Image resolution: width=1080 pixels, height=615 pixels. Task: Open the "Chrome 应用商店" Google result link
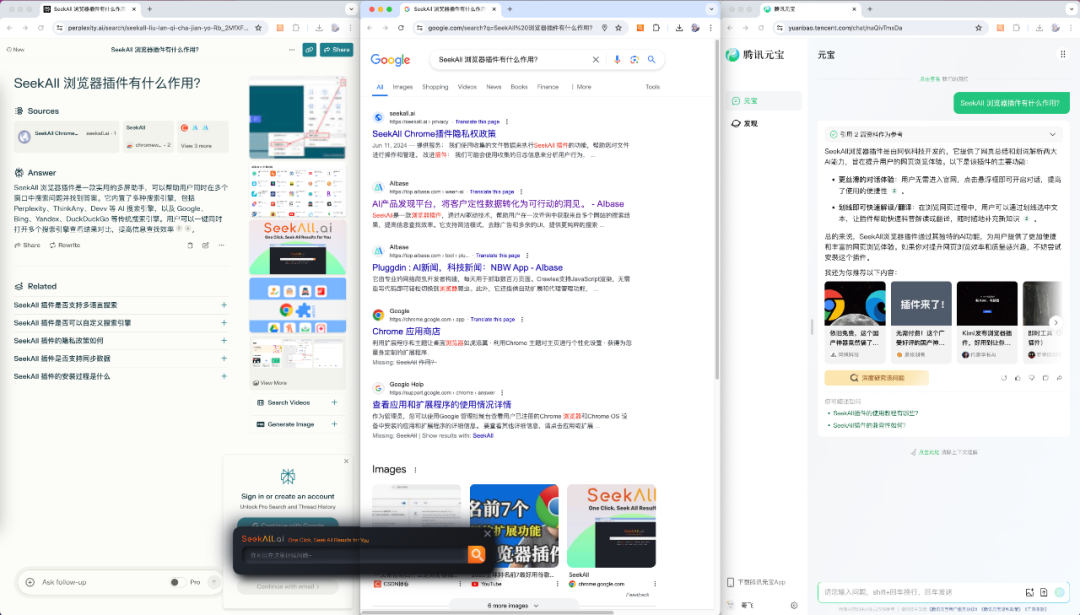(406, 332)
